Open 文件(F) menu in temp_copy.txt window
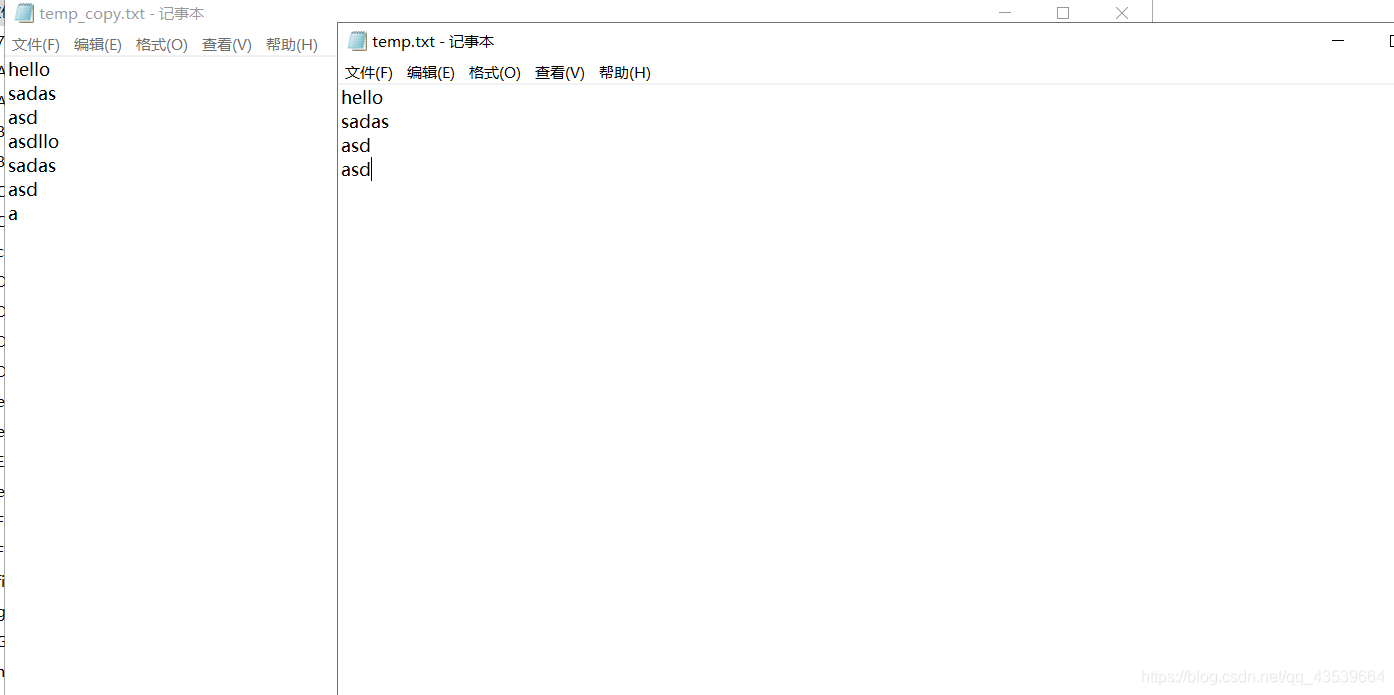 [x=36, y=45]
